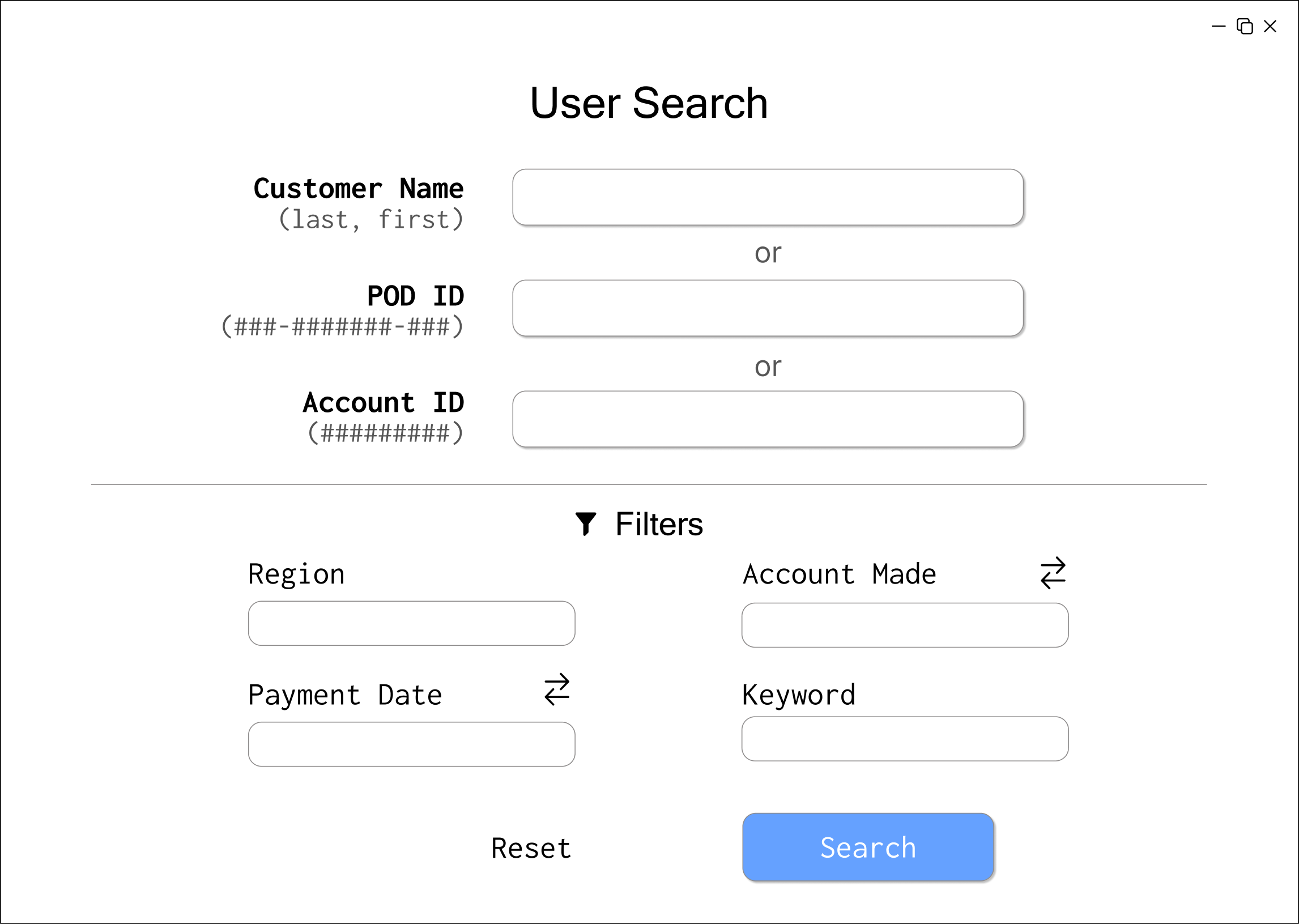Select the Account ID input field
1299x924 pixels.
[768, 419]
